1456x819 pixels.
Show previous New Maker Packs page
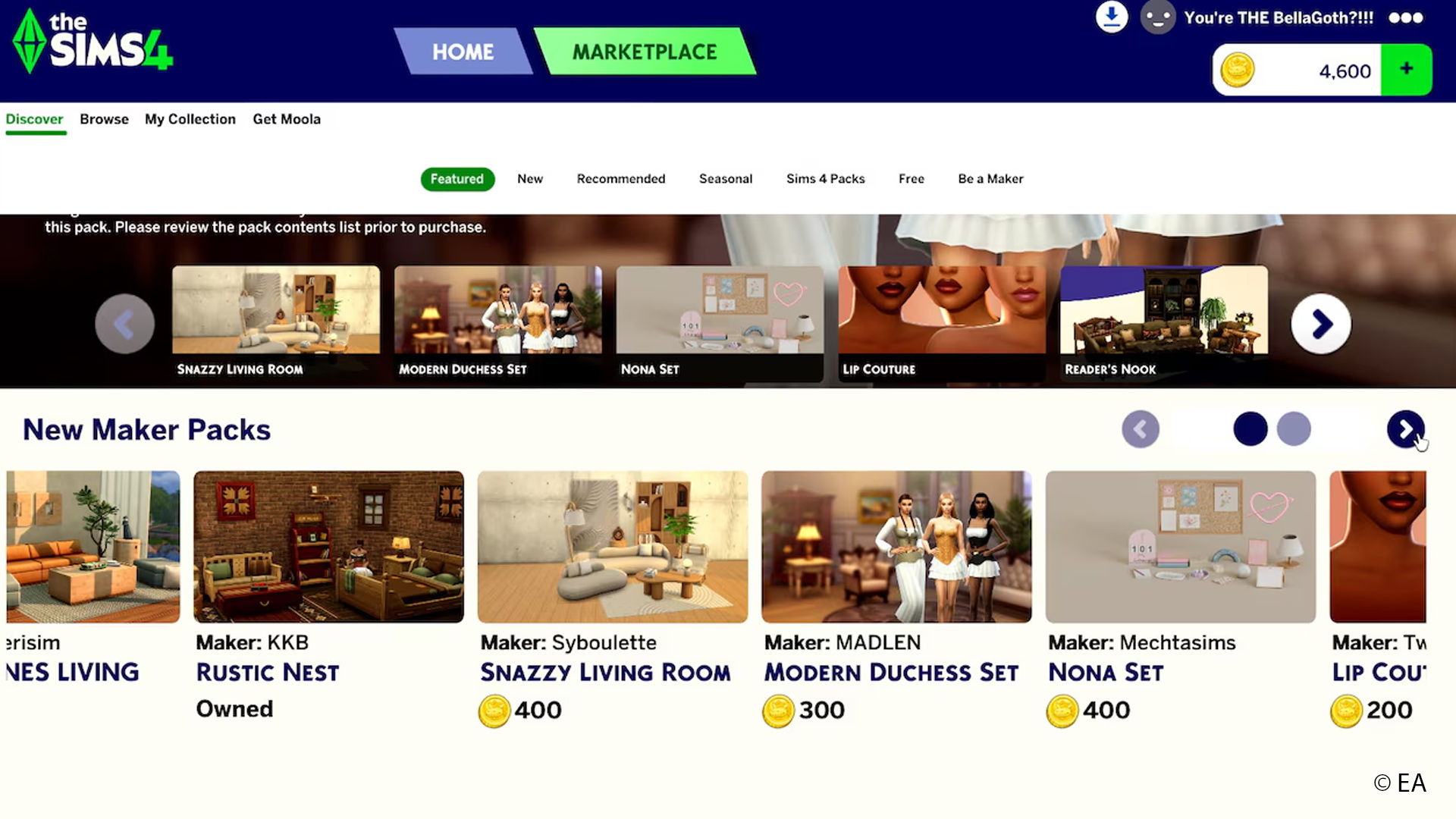(x=1141, y=429)
